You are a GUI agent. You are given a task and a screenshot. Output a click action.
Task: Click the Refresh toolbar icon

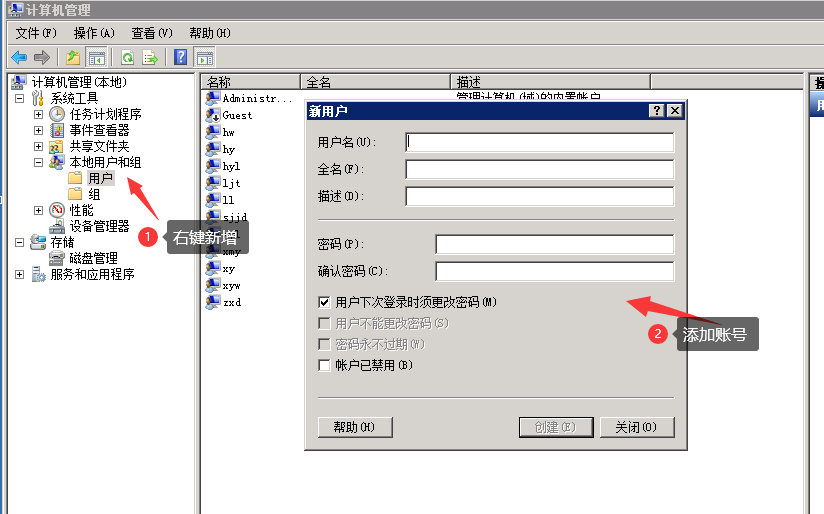point(127,57)
